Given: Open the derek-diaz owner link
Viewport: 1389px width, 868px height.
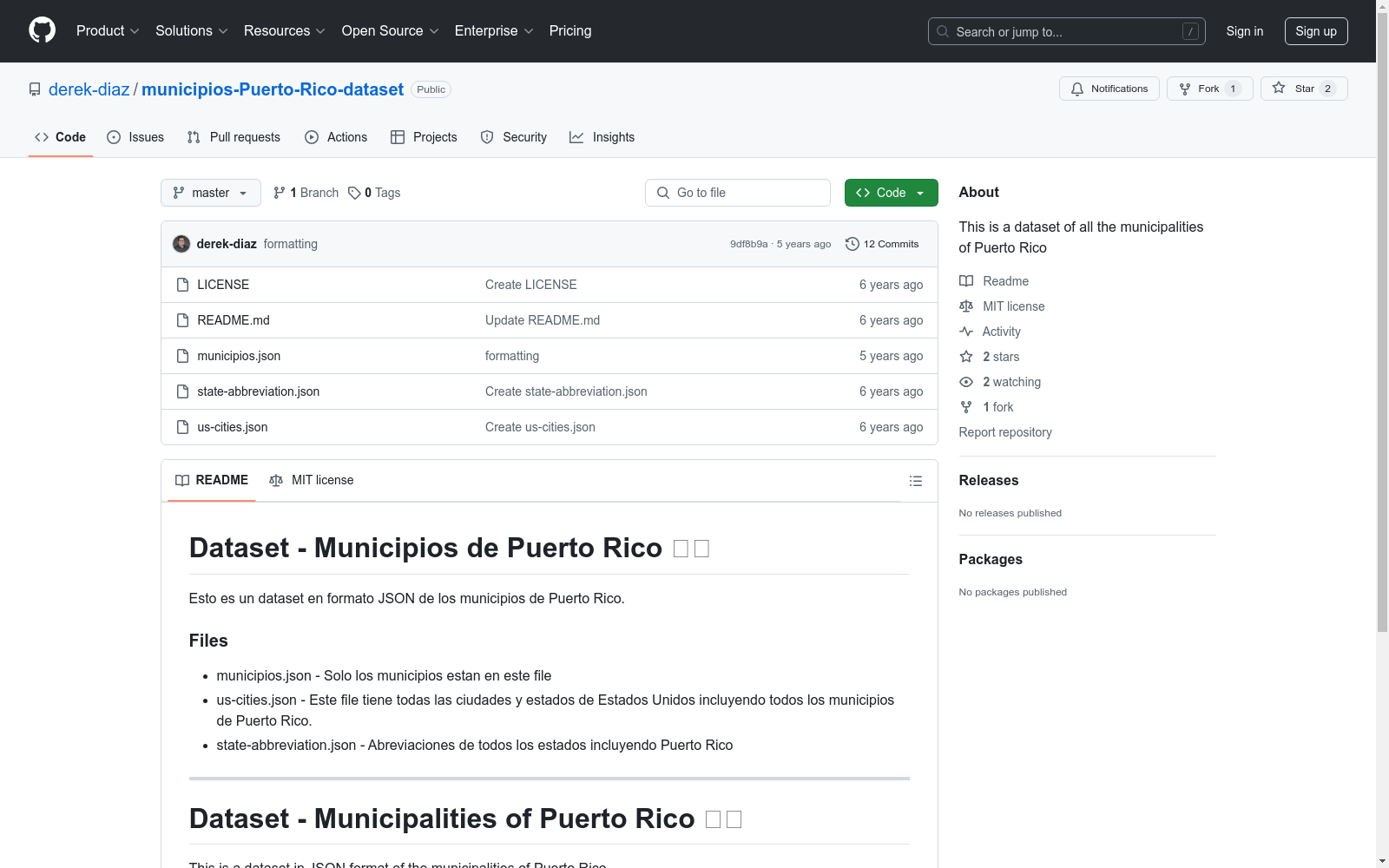Looking at the screenshot, I should [x=89, y=89].
